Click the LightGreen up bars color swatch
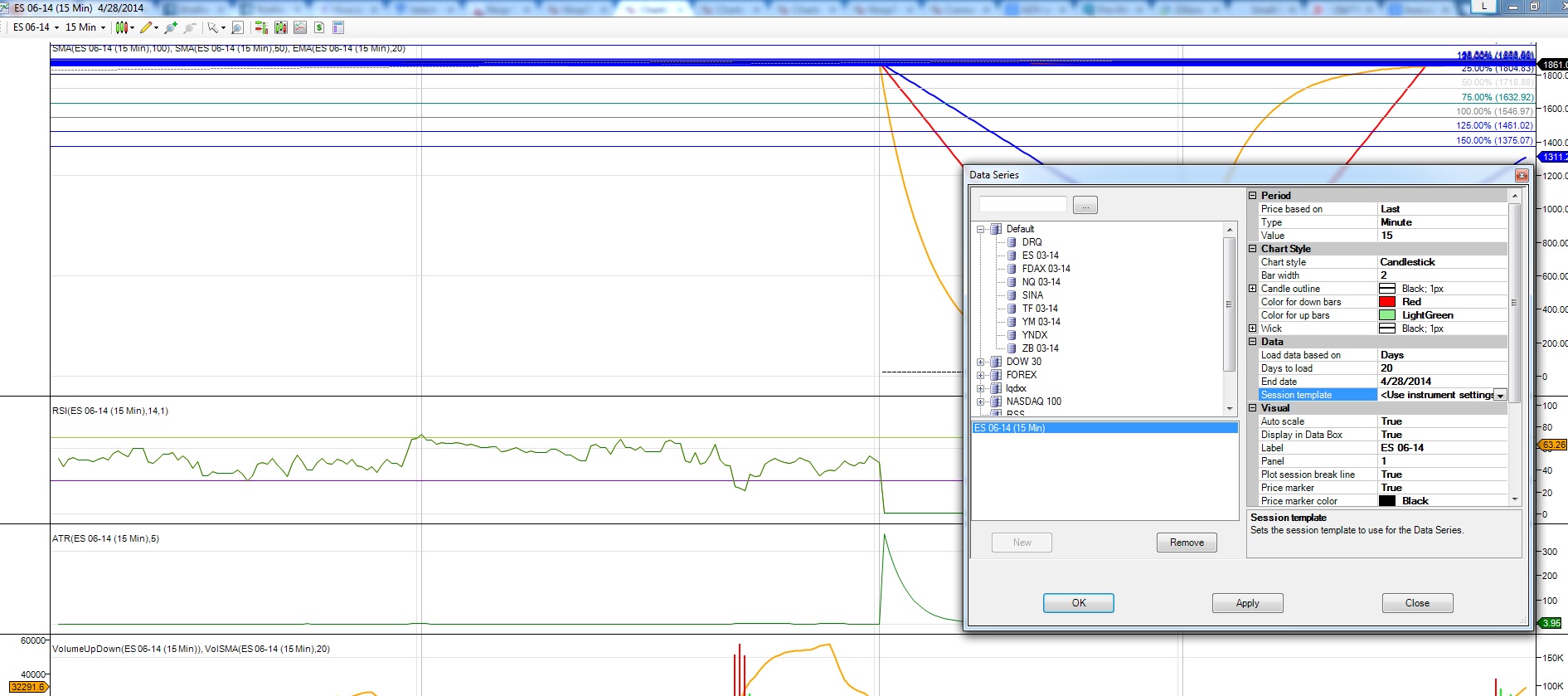Image resolution: width=1568 pixels, height=696 pixels. coord(1387,315)
